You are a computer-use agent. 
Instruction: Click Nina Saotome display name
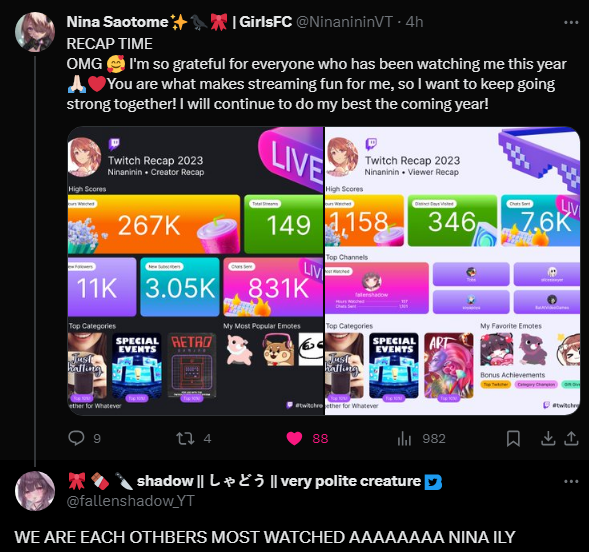(117, 22)
